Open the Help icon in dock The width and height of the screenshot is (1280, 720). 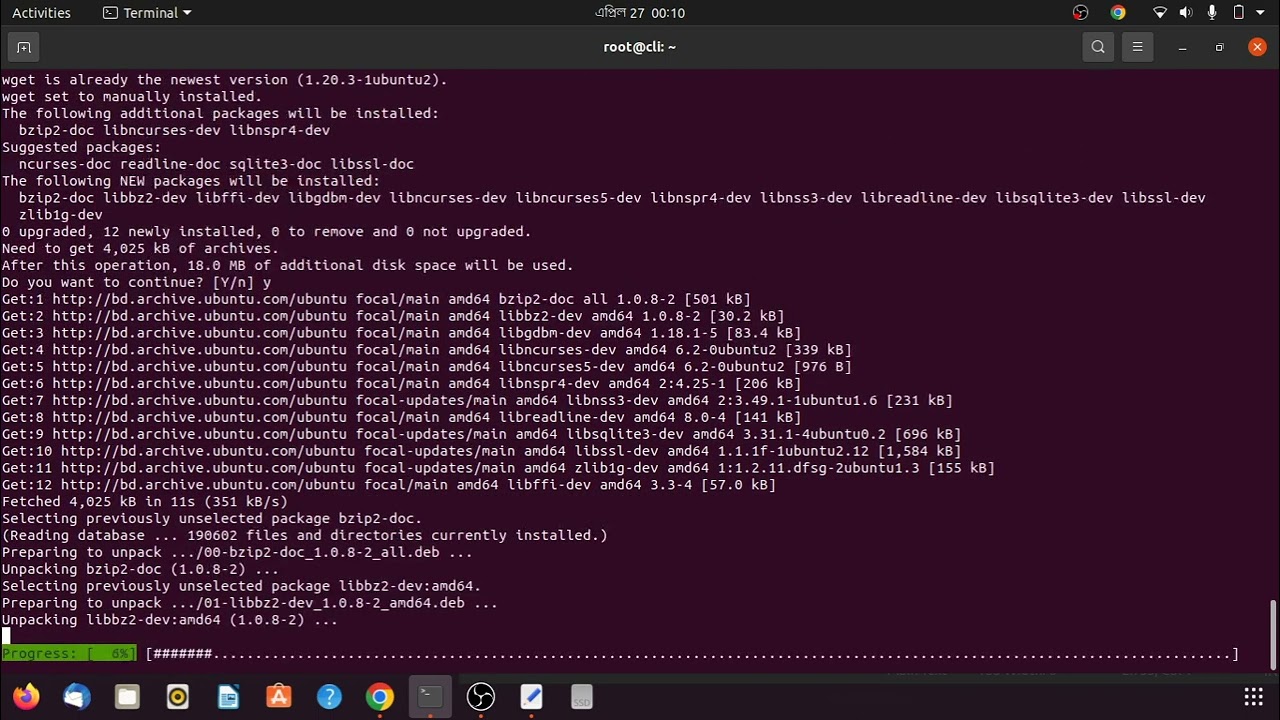pos(329,696)
